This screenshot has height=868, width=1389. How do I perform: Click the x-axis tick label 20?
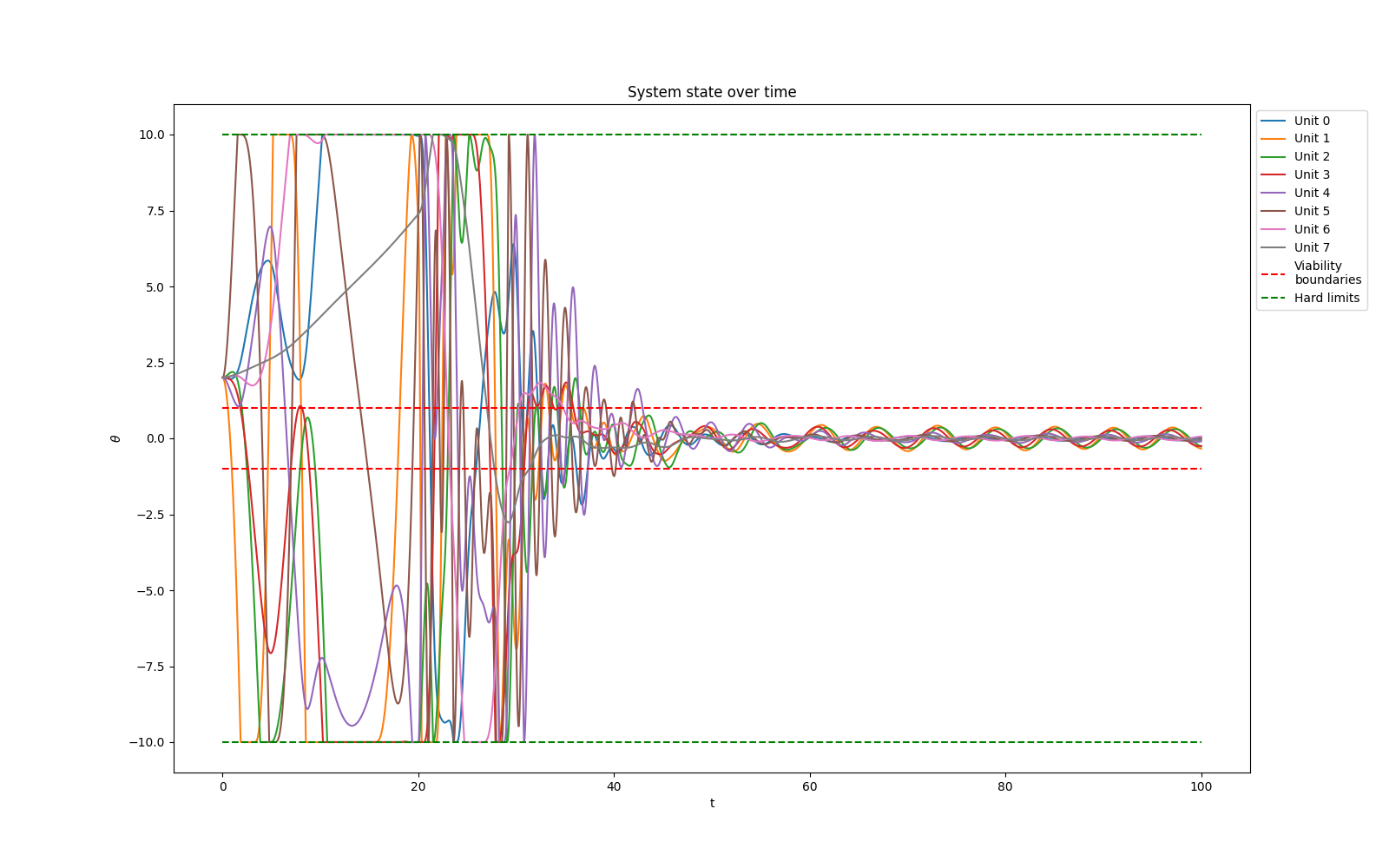click(x=418, y=786)
